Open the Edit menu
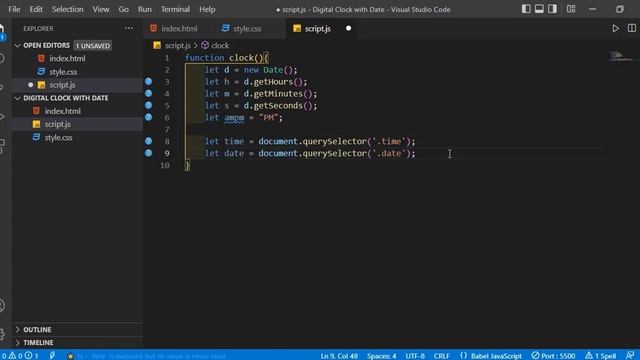640x360 pixels. (36, 9)
